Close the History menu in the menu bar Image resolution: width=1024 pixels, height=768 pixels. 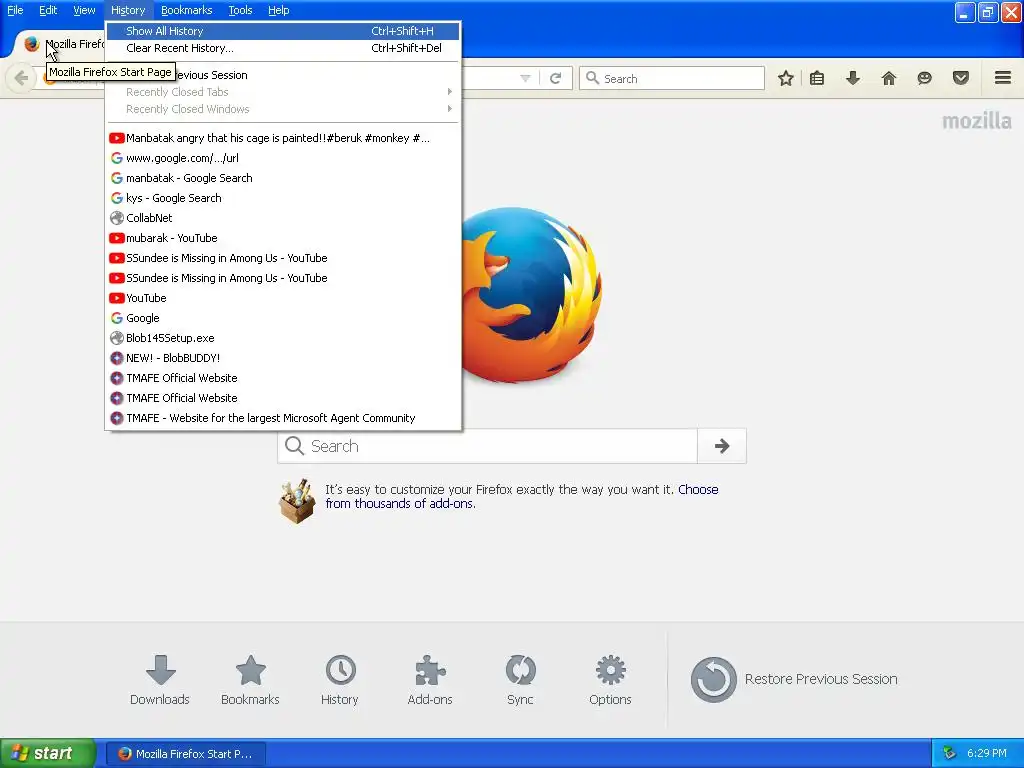(128, 10)
